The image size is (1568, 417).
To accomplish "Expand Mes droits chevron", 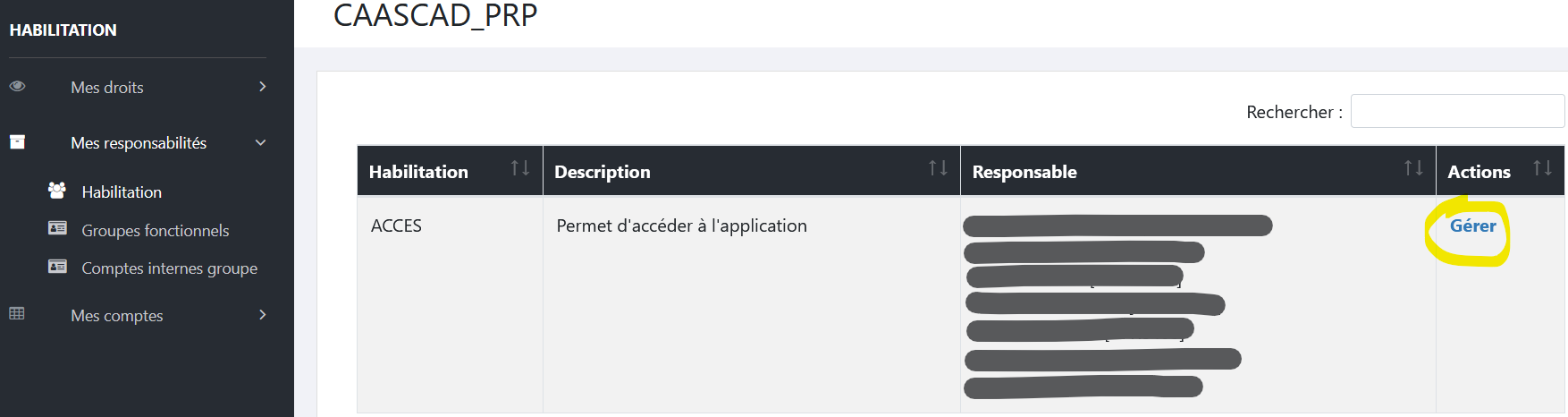I will coord(263,87).
